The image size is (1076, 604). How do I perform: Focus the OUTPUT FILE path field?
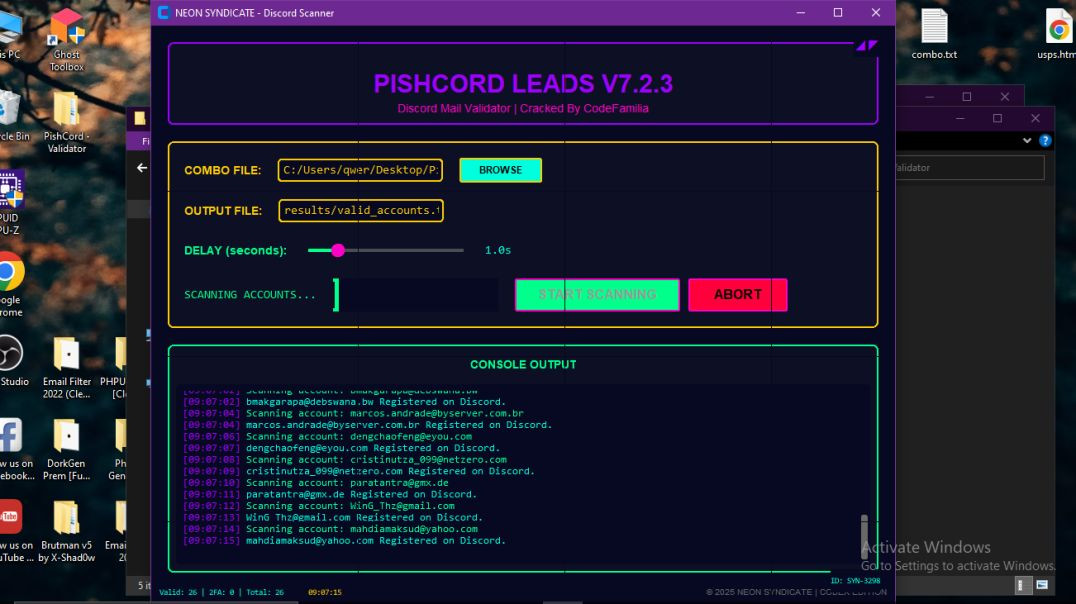click(361, 211)
